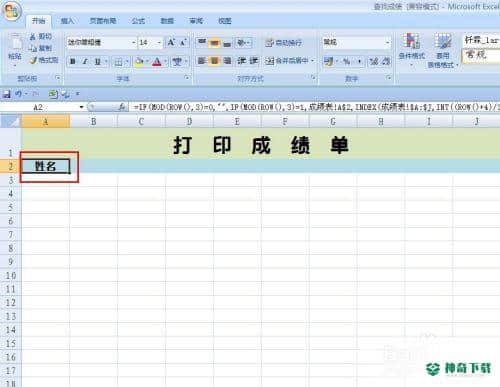Switch to the Insert ribbon tab
The width and height of the screenshot is (500, 387).
click(67, 21)
